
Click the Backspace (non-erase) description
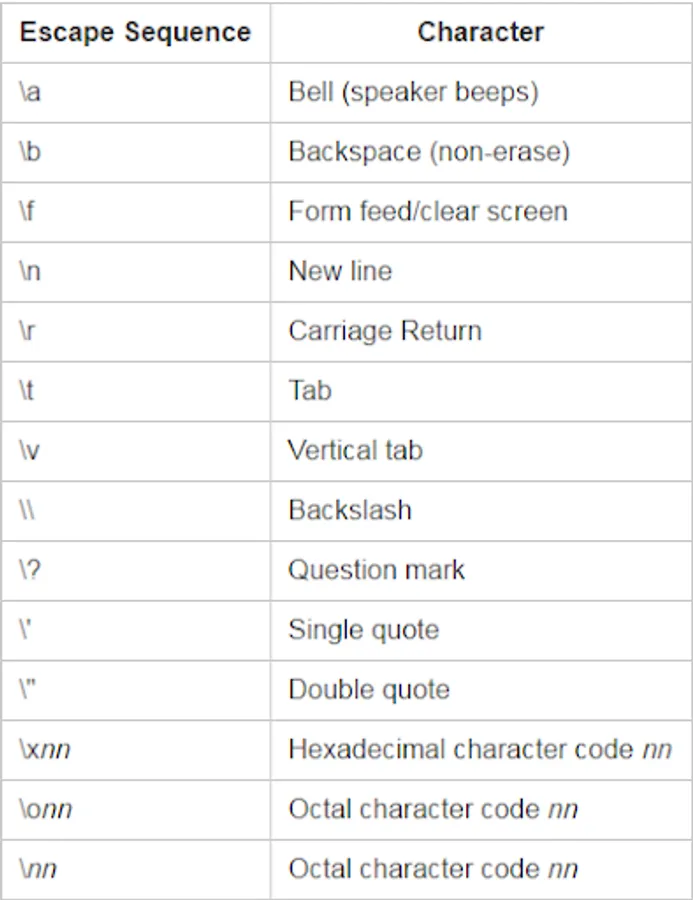[x=429, y=152]
